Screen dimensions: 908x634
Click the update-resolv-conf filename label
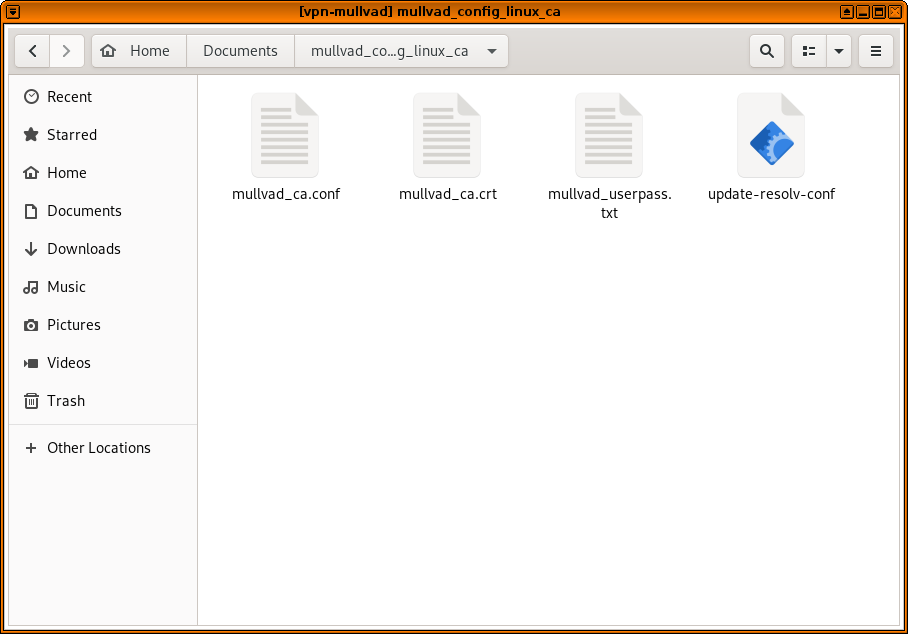(x=771, y=194)
